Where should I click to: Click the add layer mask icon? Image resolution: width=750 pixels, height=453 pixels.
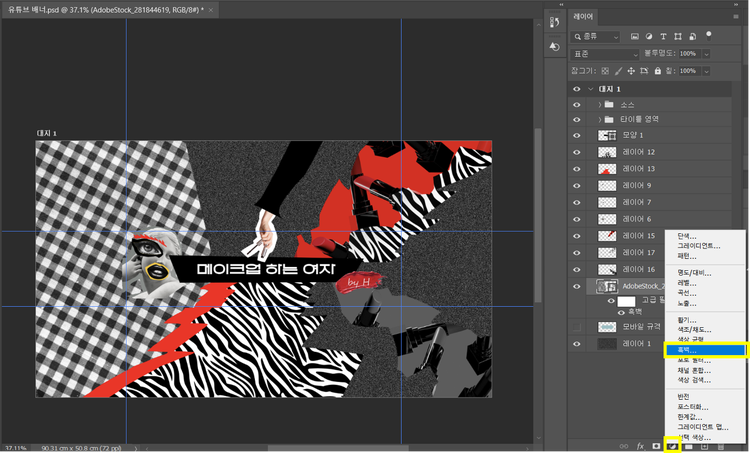(x=656, y=445)
